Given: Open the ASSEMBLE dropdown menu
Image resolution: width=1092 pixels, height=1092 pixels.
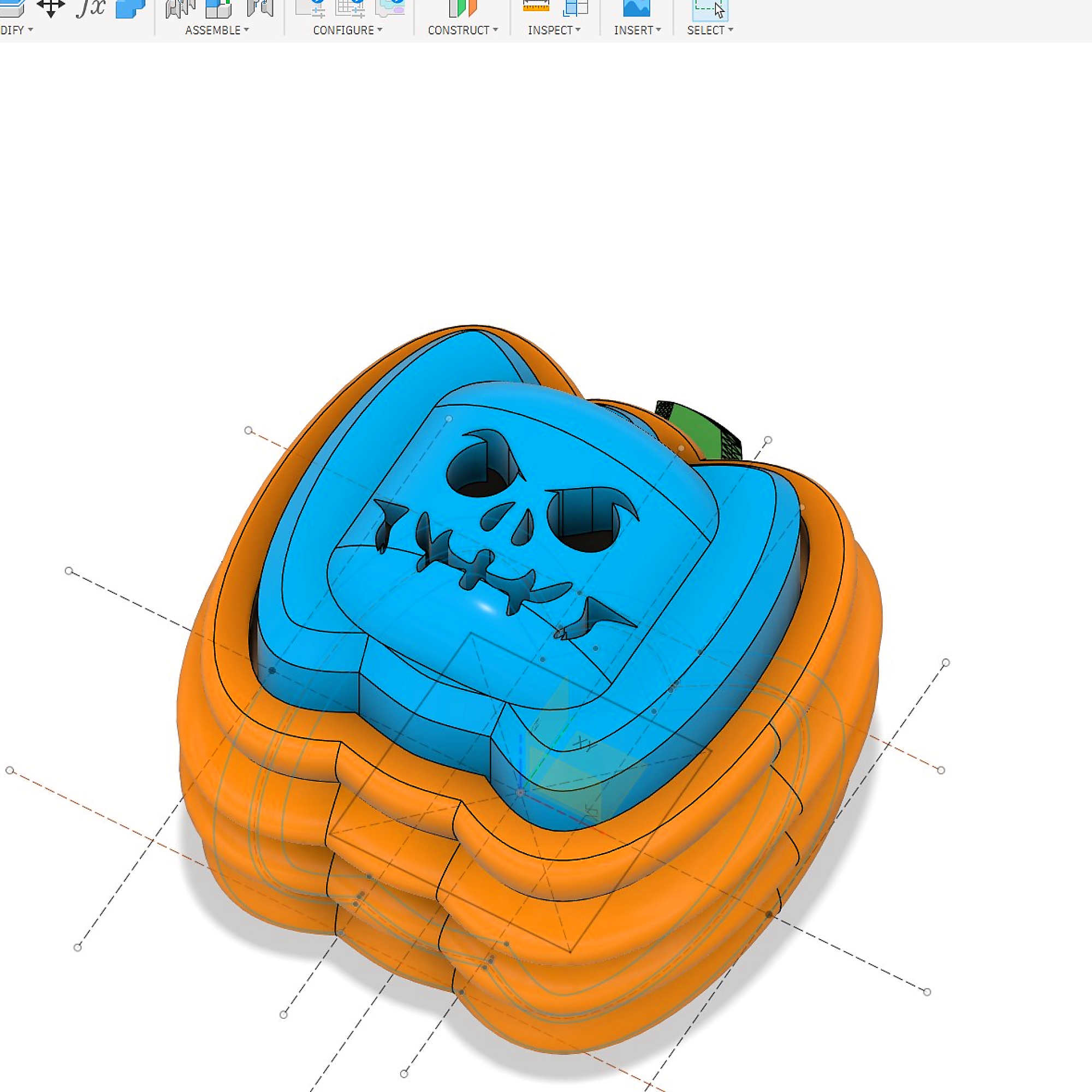Looking at the screenshot, I should point(217,30).
